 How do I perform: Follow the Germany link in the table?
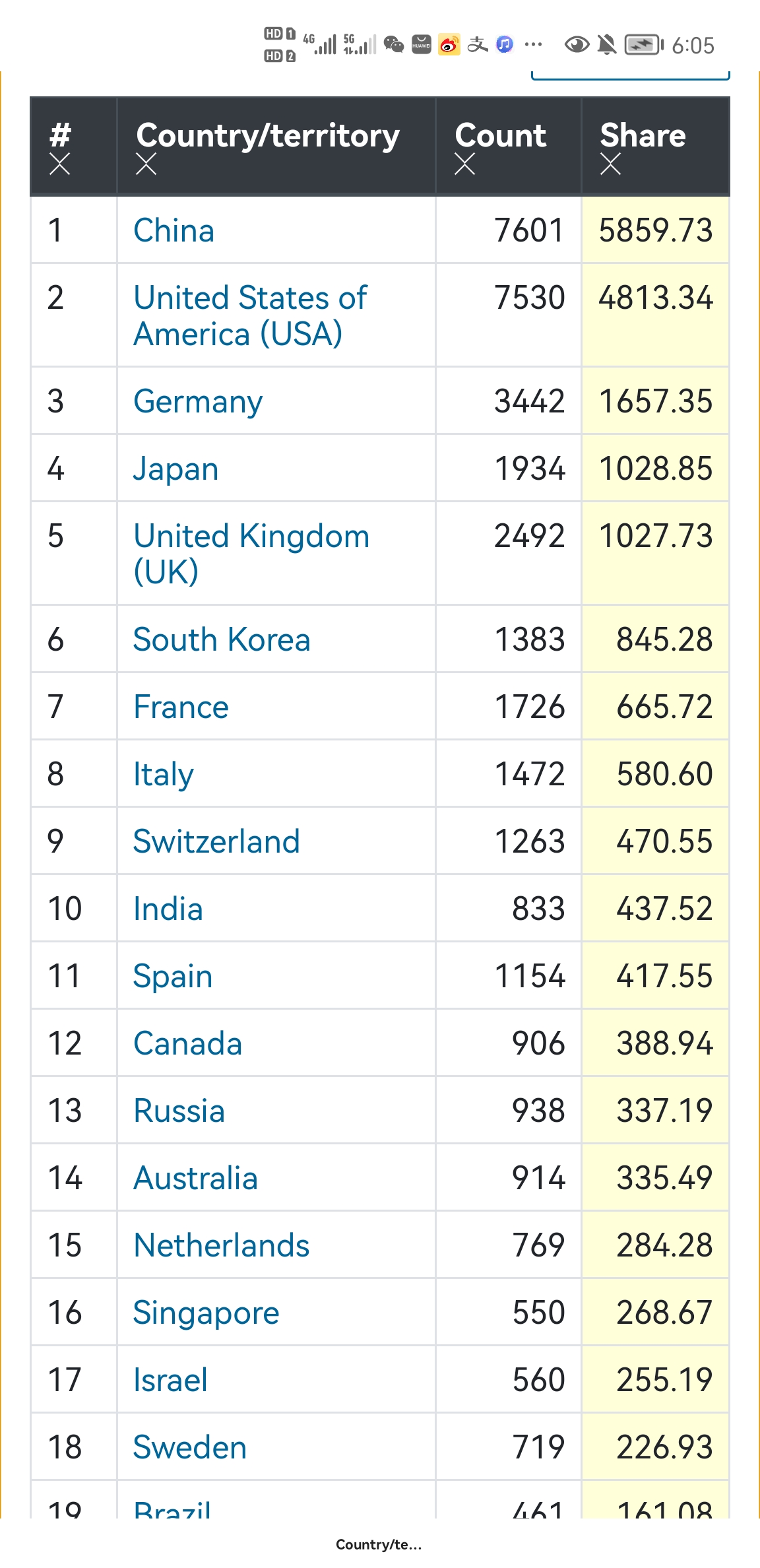(x=197, y=401)
